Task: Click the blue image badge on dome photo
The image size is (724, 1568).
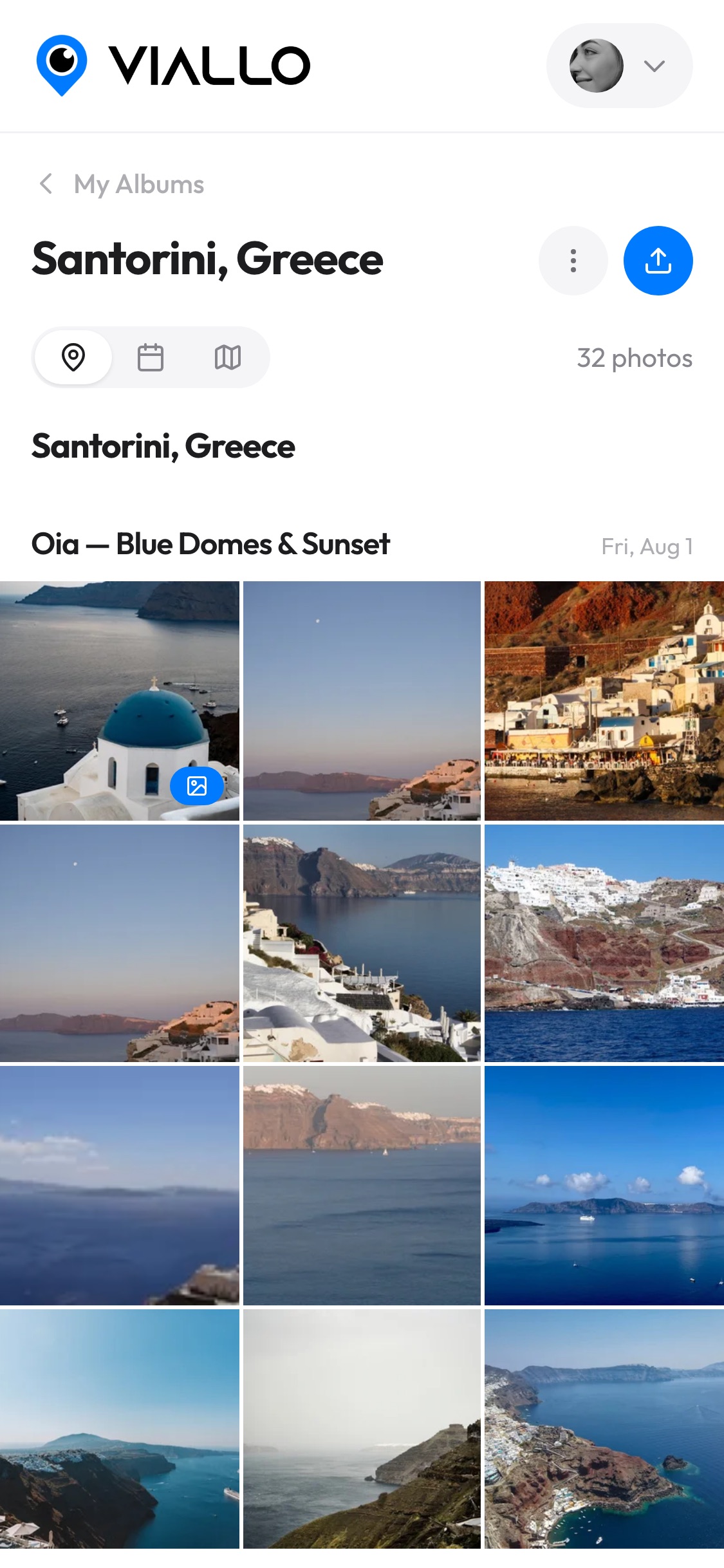Action: pos(197,785)
